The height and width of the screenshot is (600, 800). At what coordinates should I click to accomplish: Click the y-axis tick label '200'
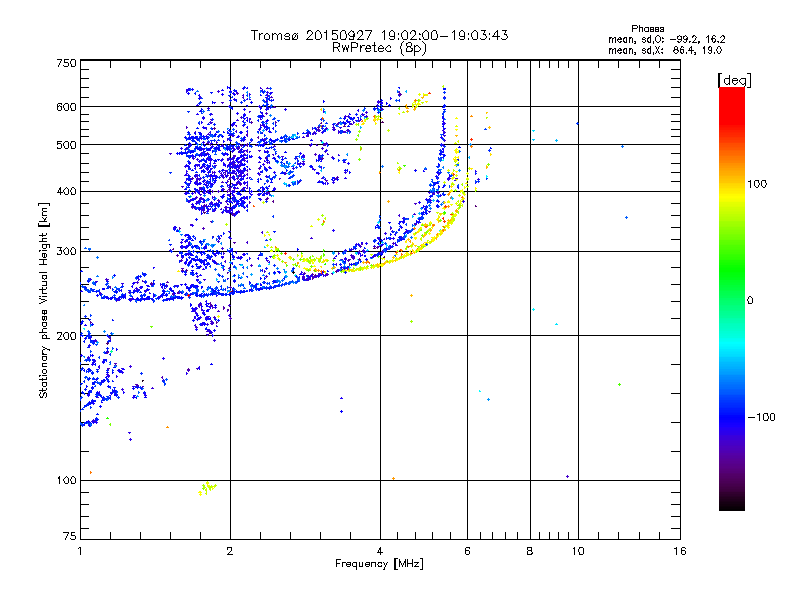tap(66, 336)
